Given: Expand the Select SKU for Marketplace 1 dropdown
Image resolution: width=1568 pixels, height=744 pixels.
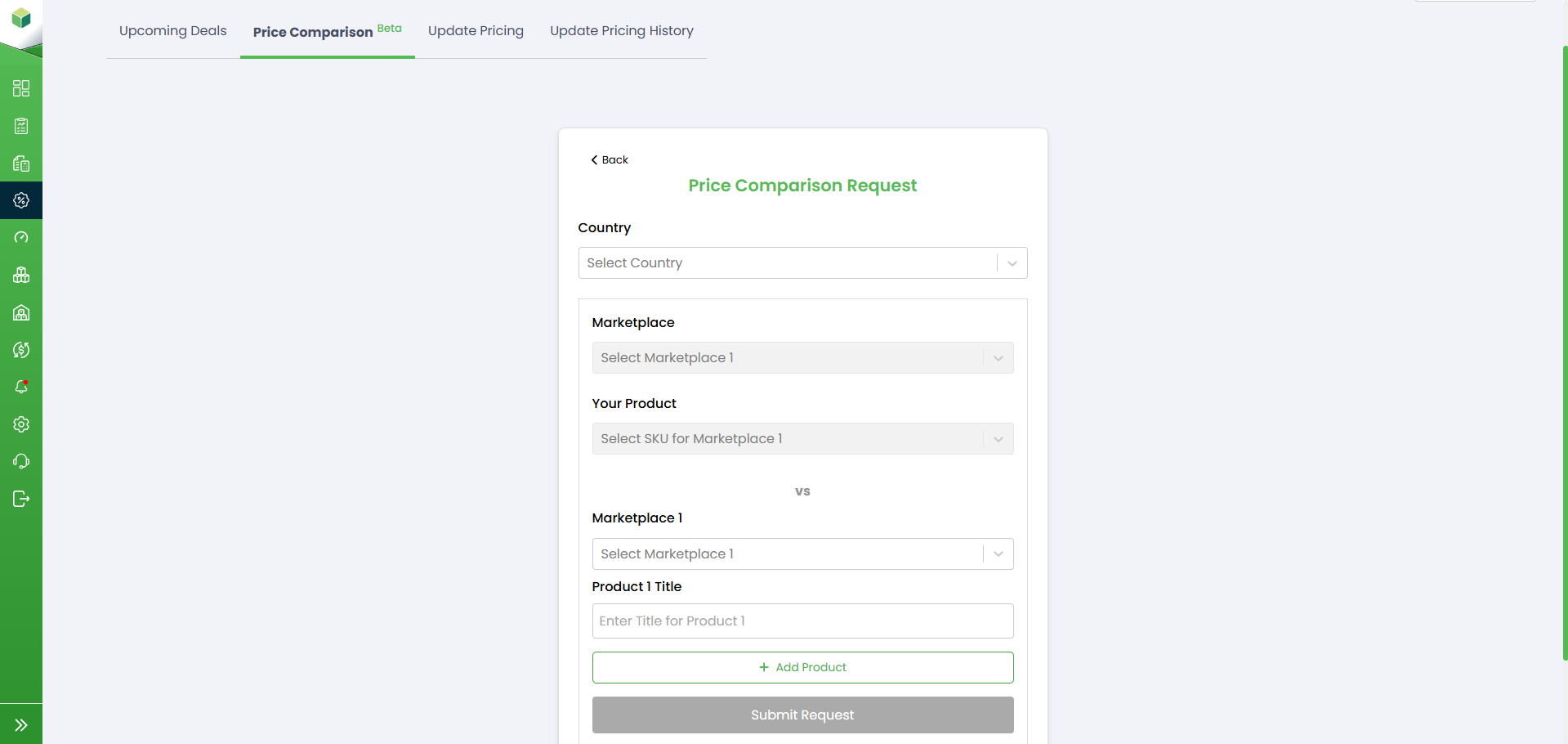Looking at the screenshot, I should pyautogui.click(x=802, y=439).
